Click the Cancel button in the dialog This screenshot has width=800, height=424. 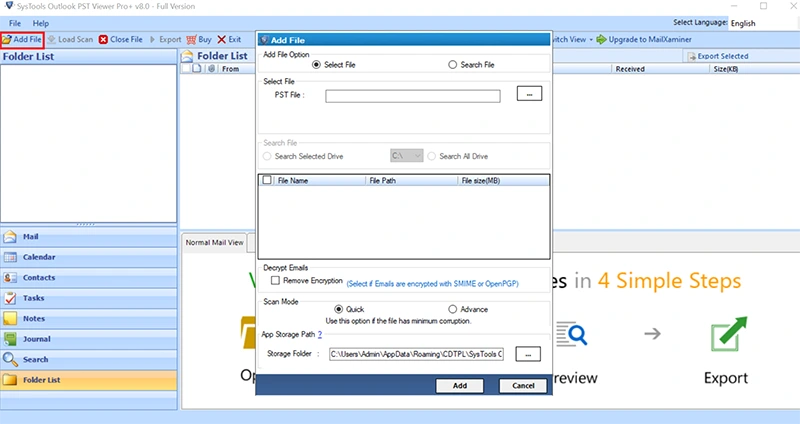coord(523,386)
